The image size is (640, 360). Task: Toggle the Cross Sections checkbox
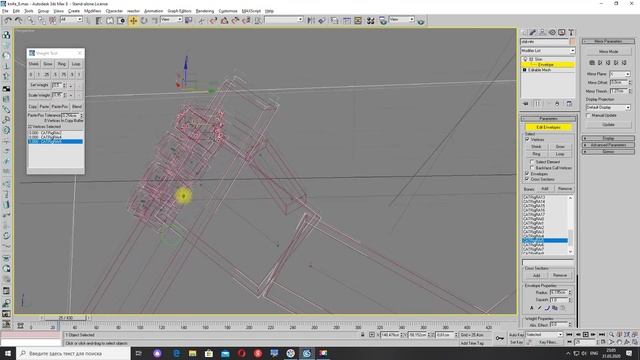click(527, 179)
